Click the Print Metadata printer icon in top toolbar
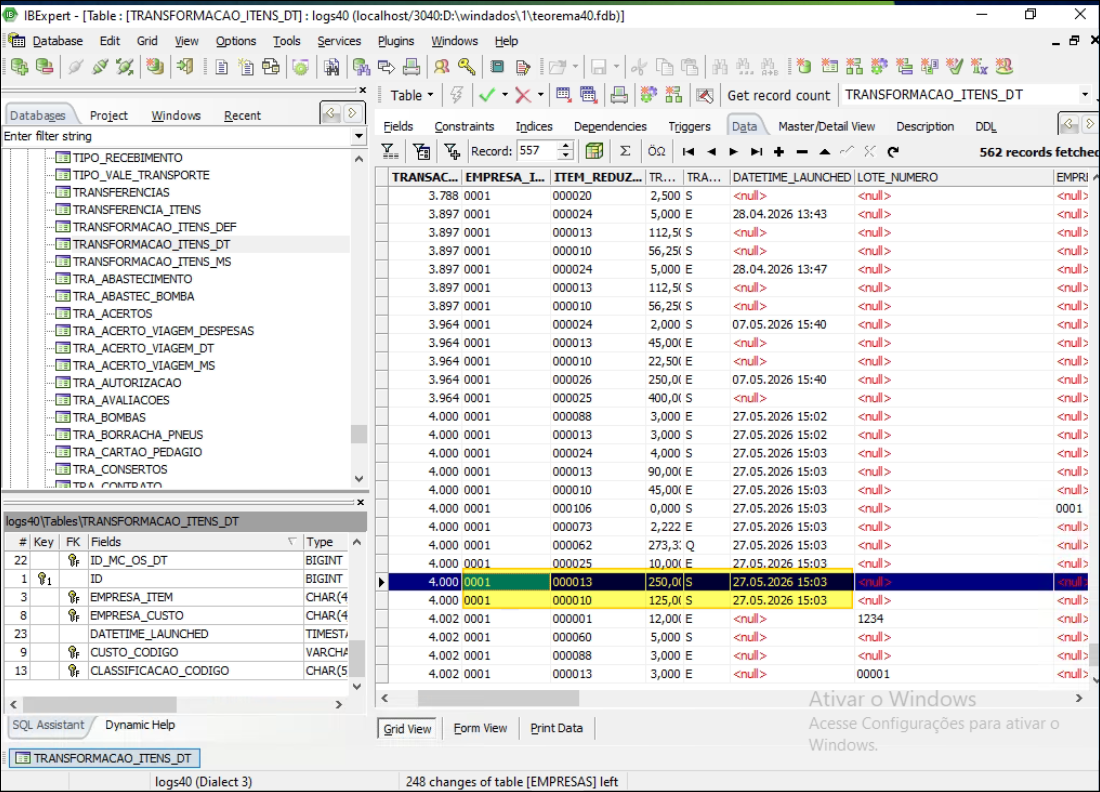 point(412,67)
